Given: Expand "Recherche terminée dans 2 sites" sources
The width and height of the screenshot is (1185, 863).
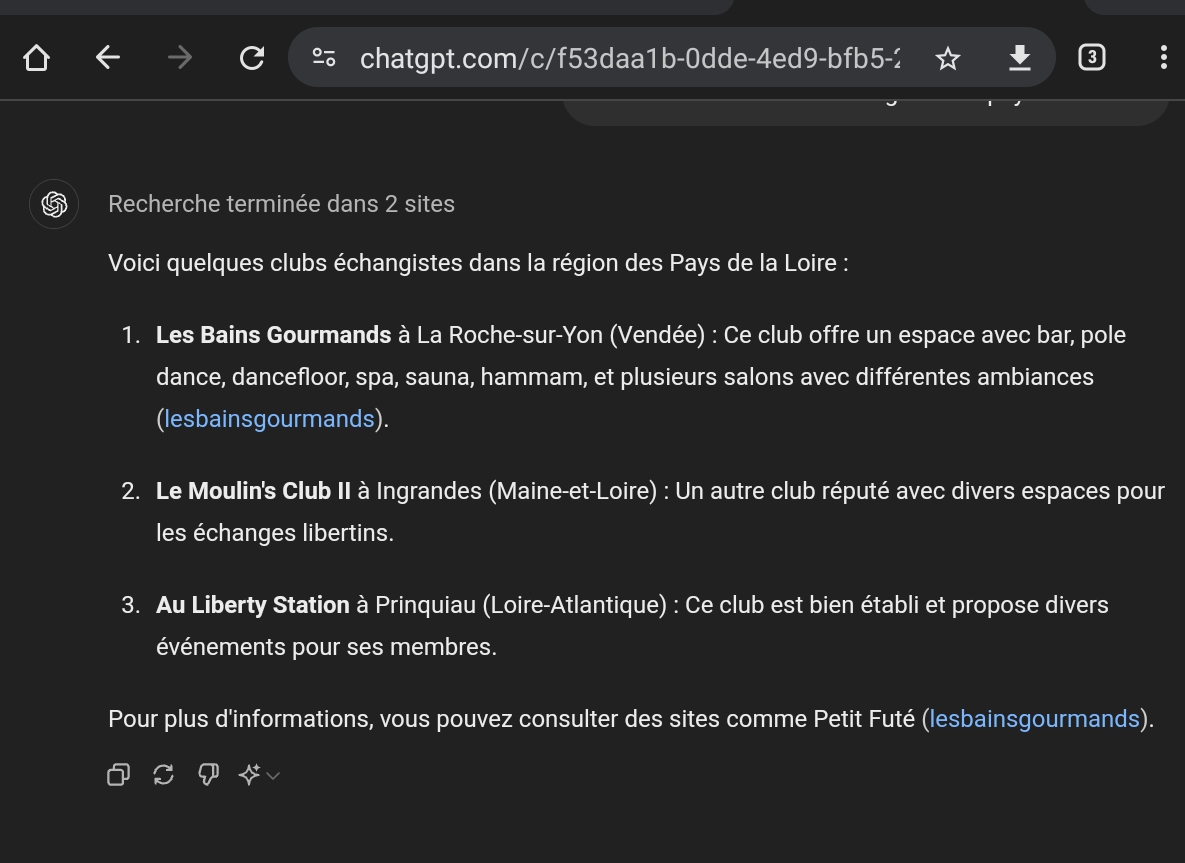Looking at the screenshot, I should 281,204.
